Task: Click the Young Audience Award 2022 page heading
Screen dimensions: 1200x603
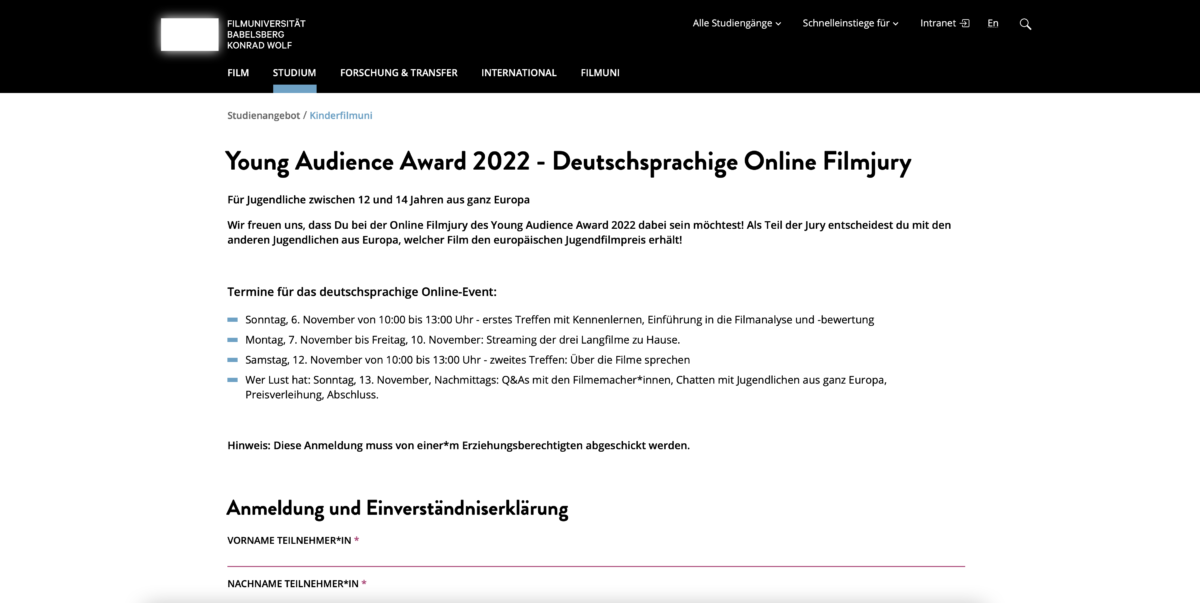Action: (x=568, y=161)
